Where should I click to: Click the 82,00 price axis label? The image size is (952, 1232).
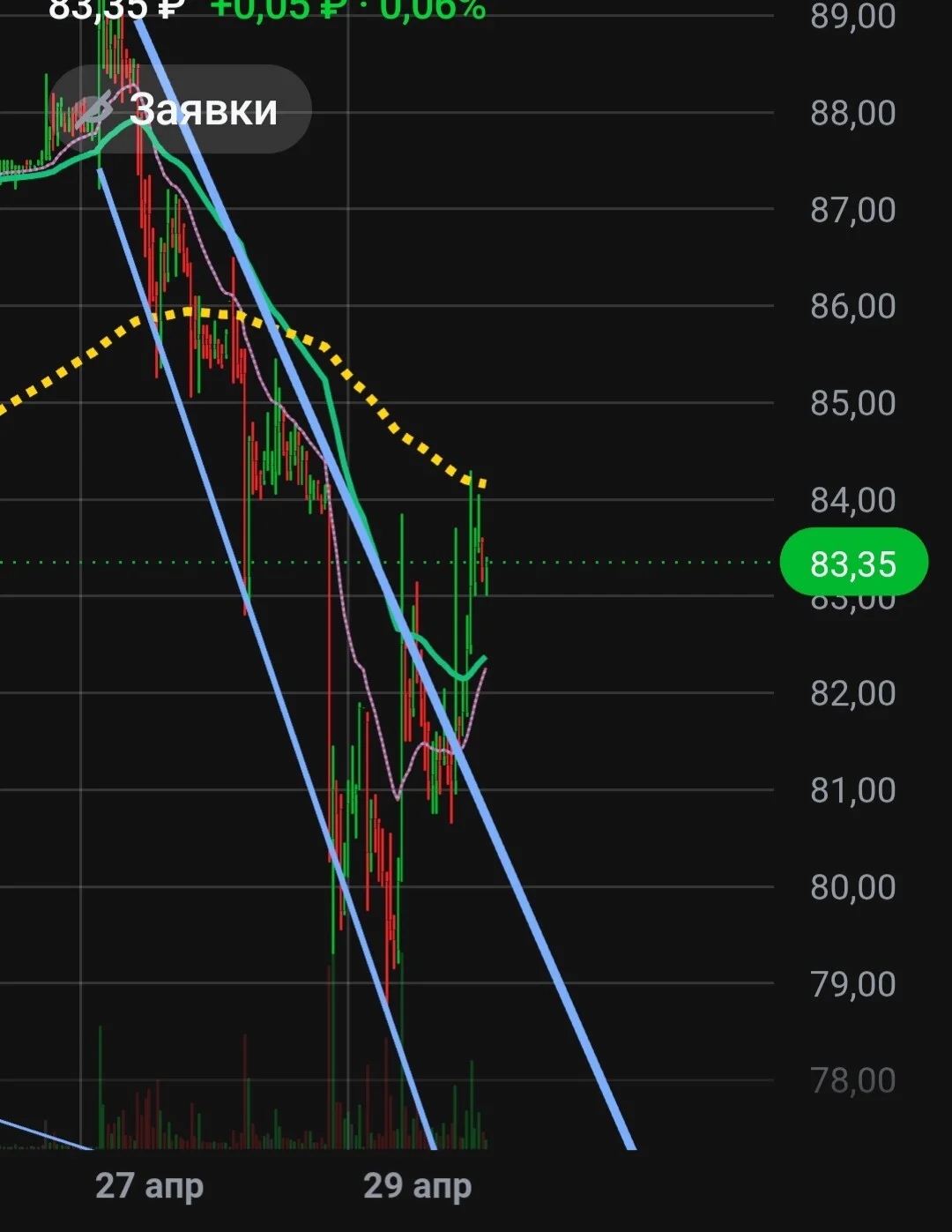[x=853, y=693]
